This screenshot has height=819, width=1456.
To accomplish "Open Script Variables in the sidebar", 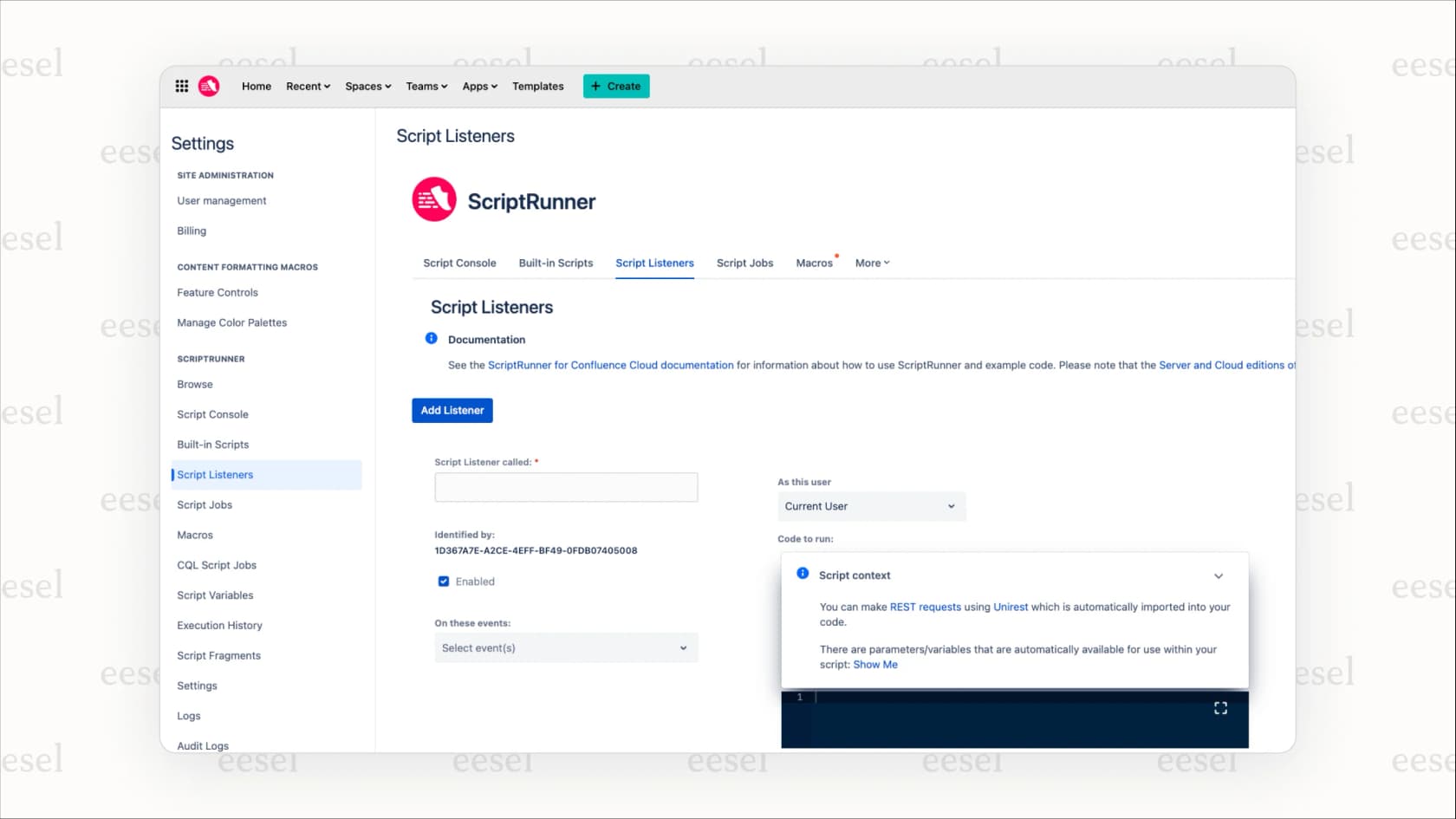I will (x=215, y=595).
